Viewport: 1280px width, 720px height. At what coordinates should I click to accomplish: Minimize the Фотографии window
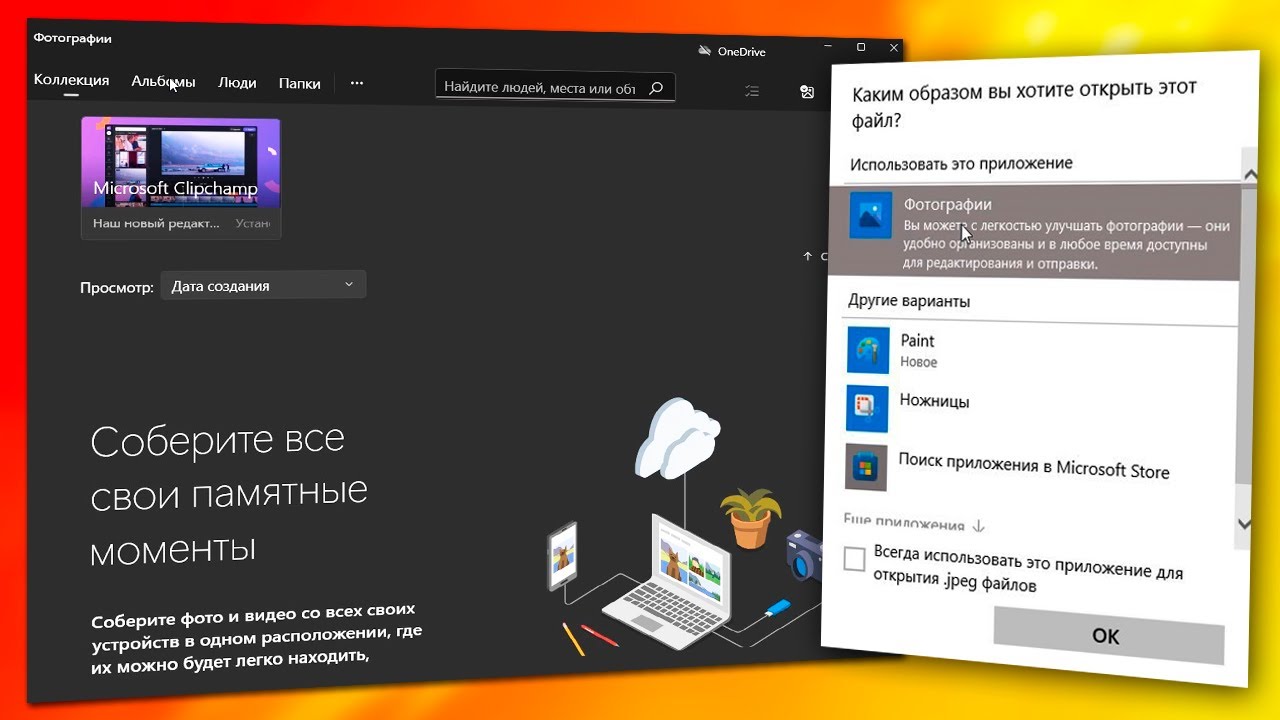tap(829, 47)
